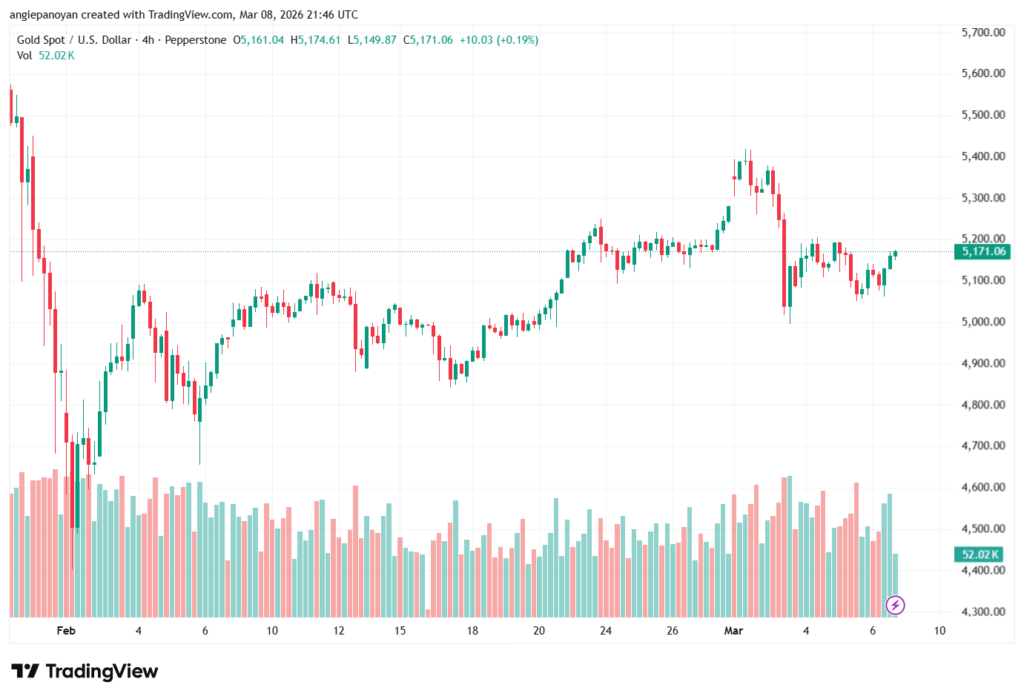Click the Feb label on time axis
Image resolution: width=1024 pixels, height=699 pixels.
tap(66, 631)
